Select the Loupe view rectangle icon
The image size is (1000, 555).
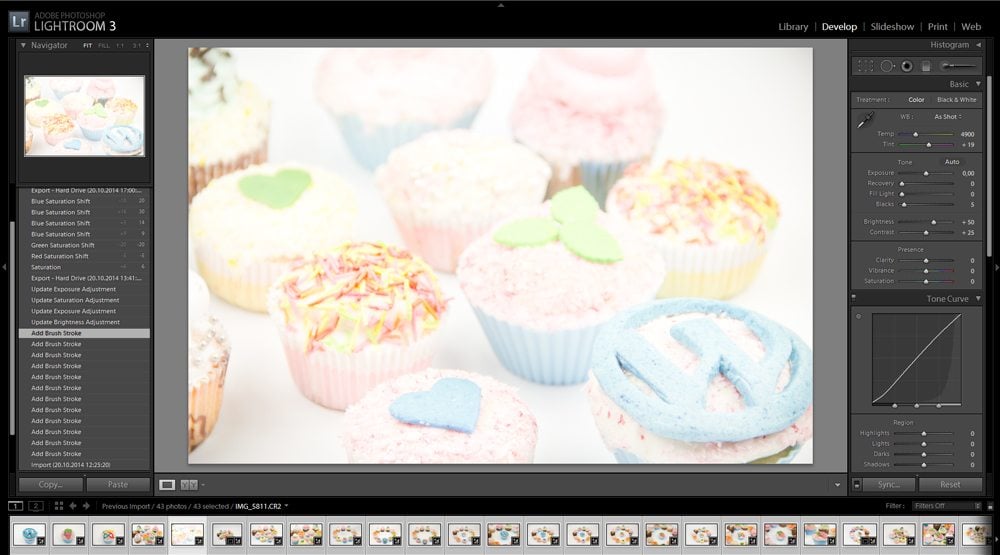pyautogui.click(x=167, y=485)
